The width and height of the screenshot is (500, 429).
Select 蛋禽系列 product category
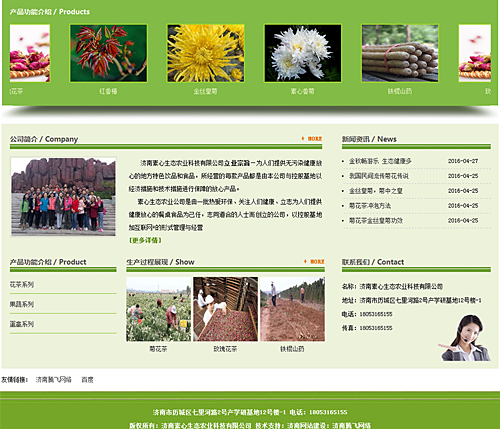click(22, 324)
